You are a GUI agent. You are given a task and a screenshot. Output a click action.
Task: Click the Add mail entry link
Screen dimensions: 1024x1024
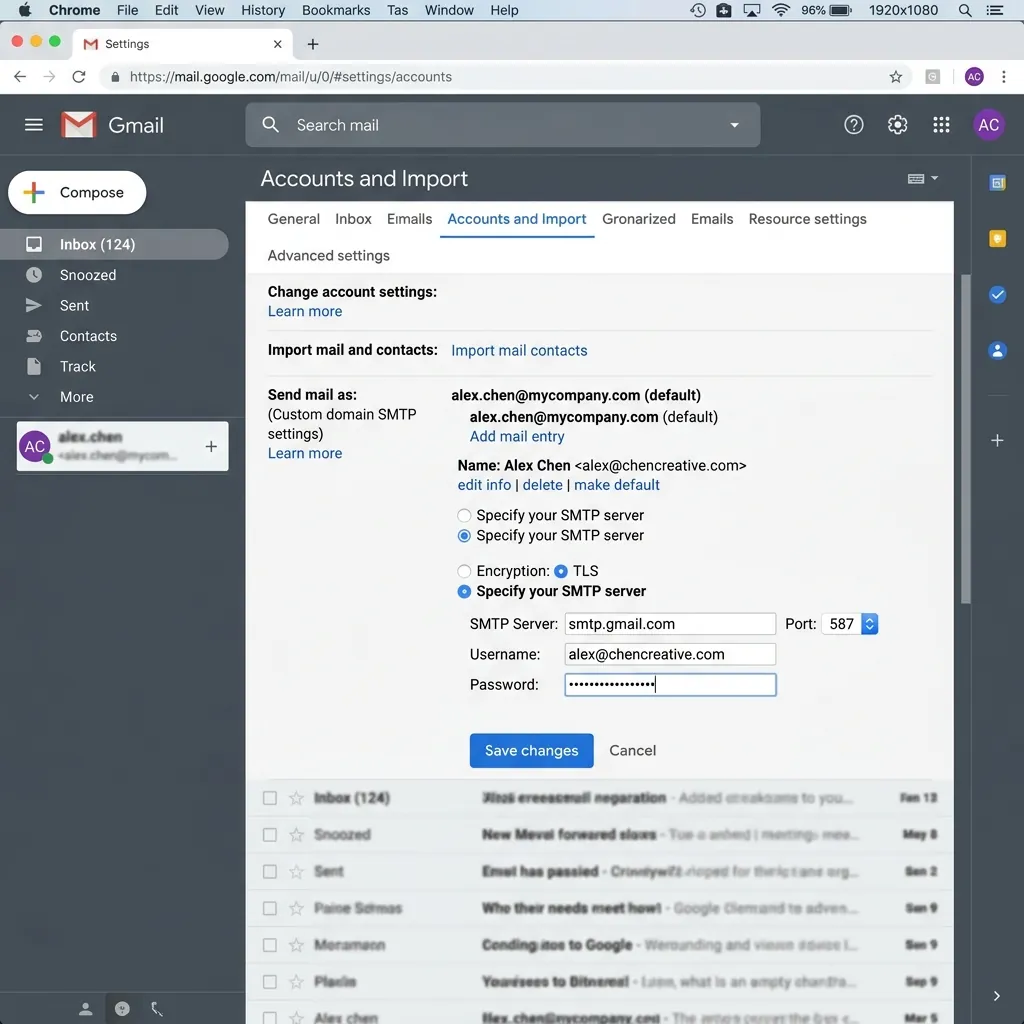click(x=517, y=436)
